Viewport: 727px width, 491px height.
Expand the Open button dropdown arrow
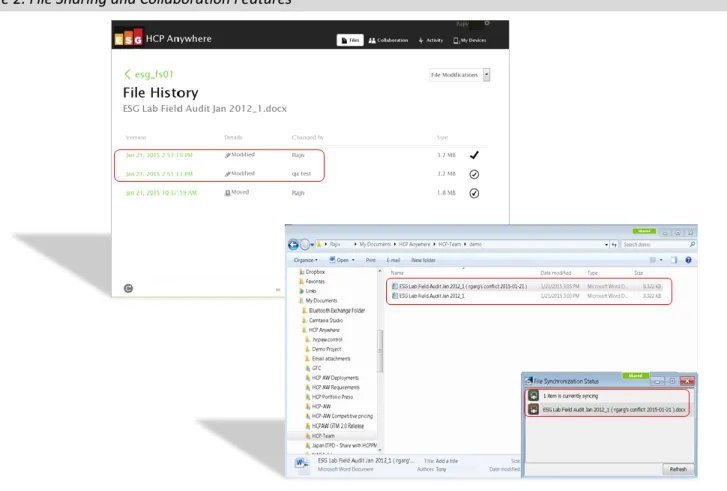[x=353, y=260]
